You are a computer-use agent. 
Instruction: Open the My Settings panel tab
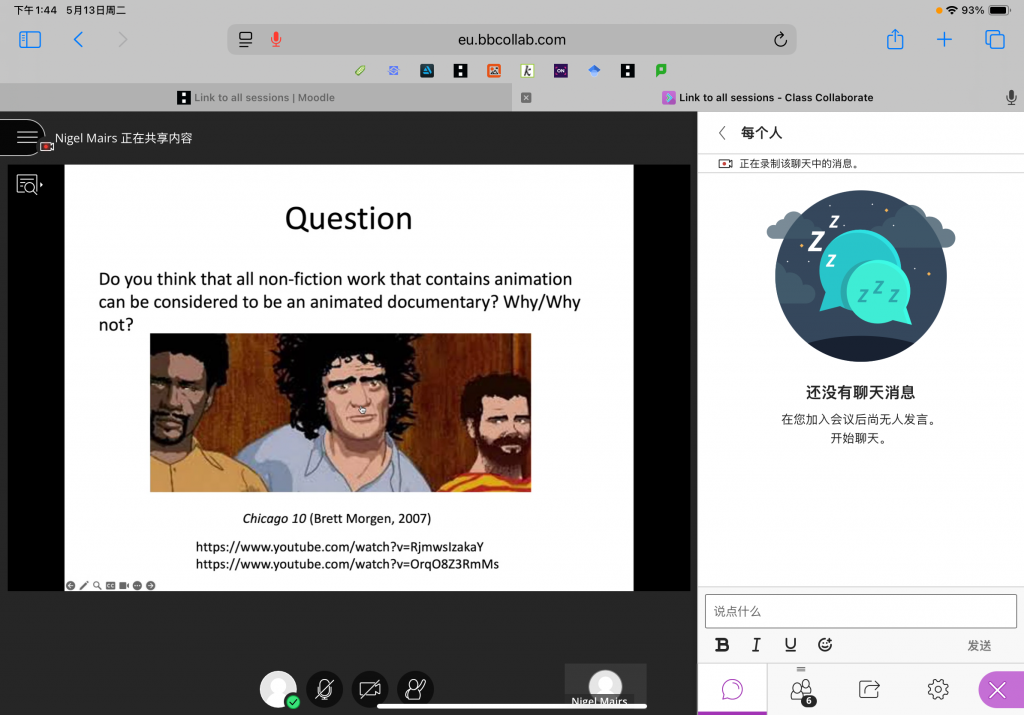[938, 690]
